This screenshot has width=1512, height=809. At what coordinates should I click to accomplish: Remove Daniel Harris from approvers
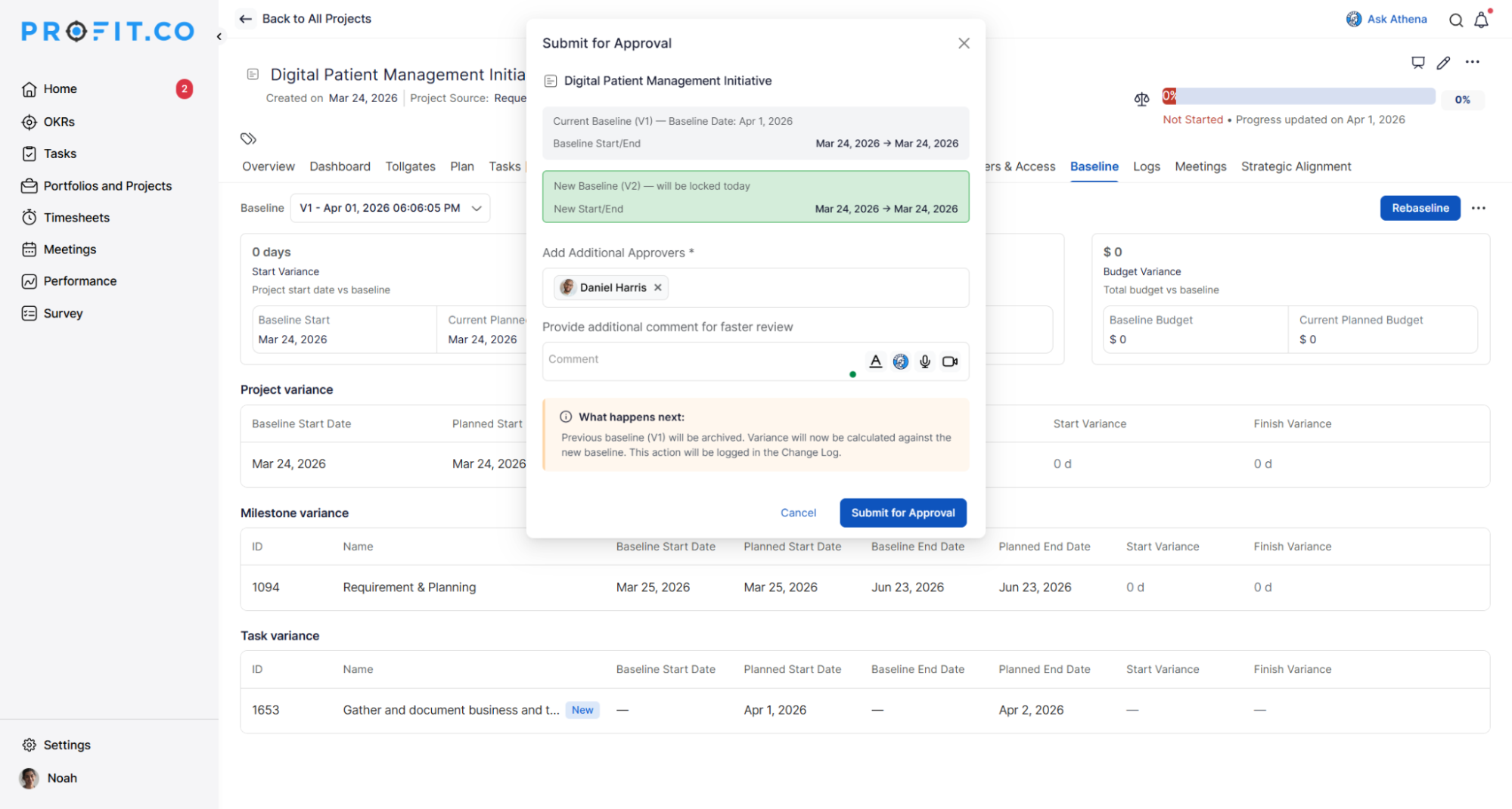pyautogui.click(x=658, y=287)
